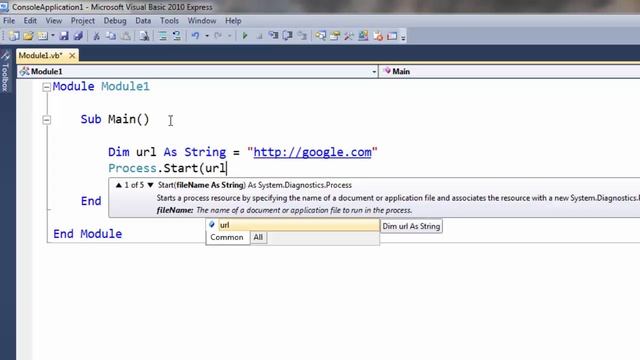640x360 pixels.
Task: Open toolbar options overflow arrow
Action: pyautogui.click(x=403, y=37)
